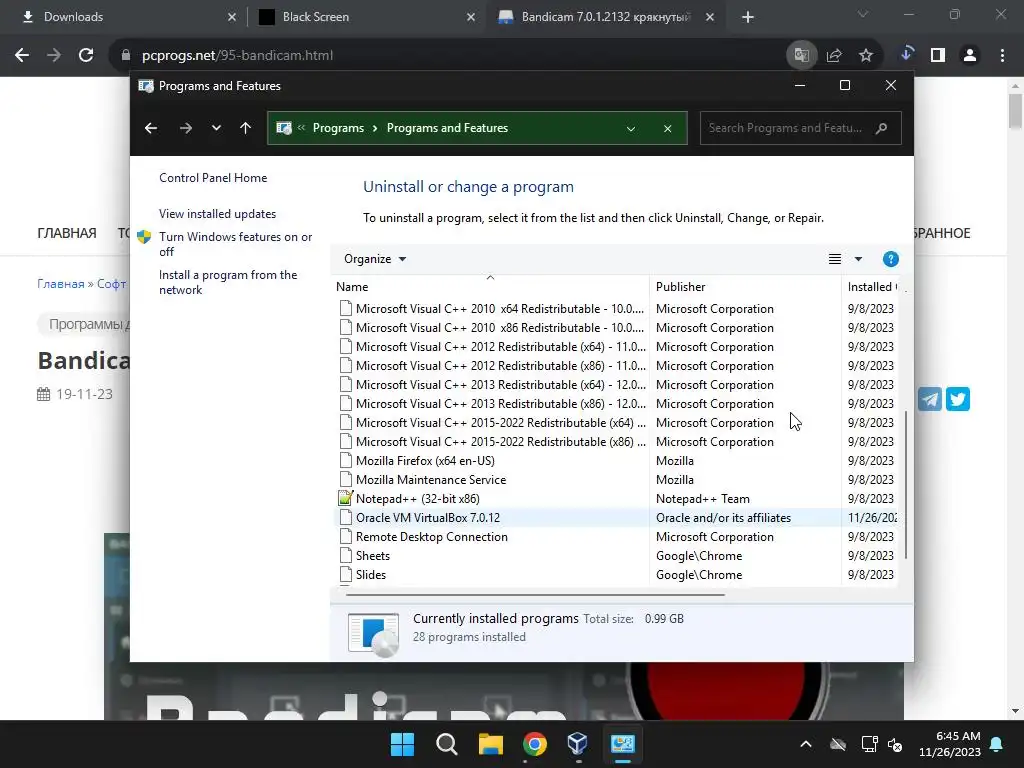Image resolution: width=1024 pixels, height=768 pixels.
Task: Click the program list vertical scrollbar
Action: (x=906, y=485)
